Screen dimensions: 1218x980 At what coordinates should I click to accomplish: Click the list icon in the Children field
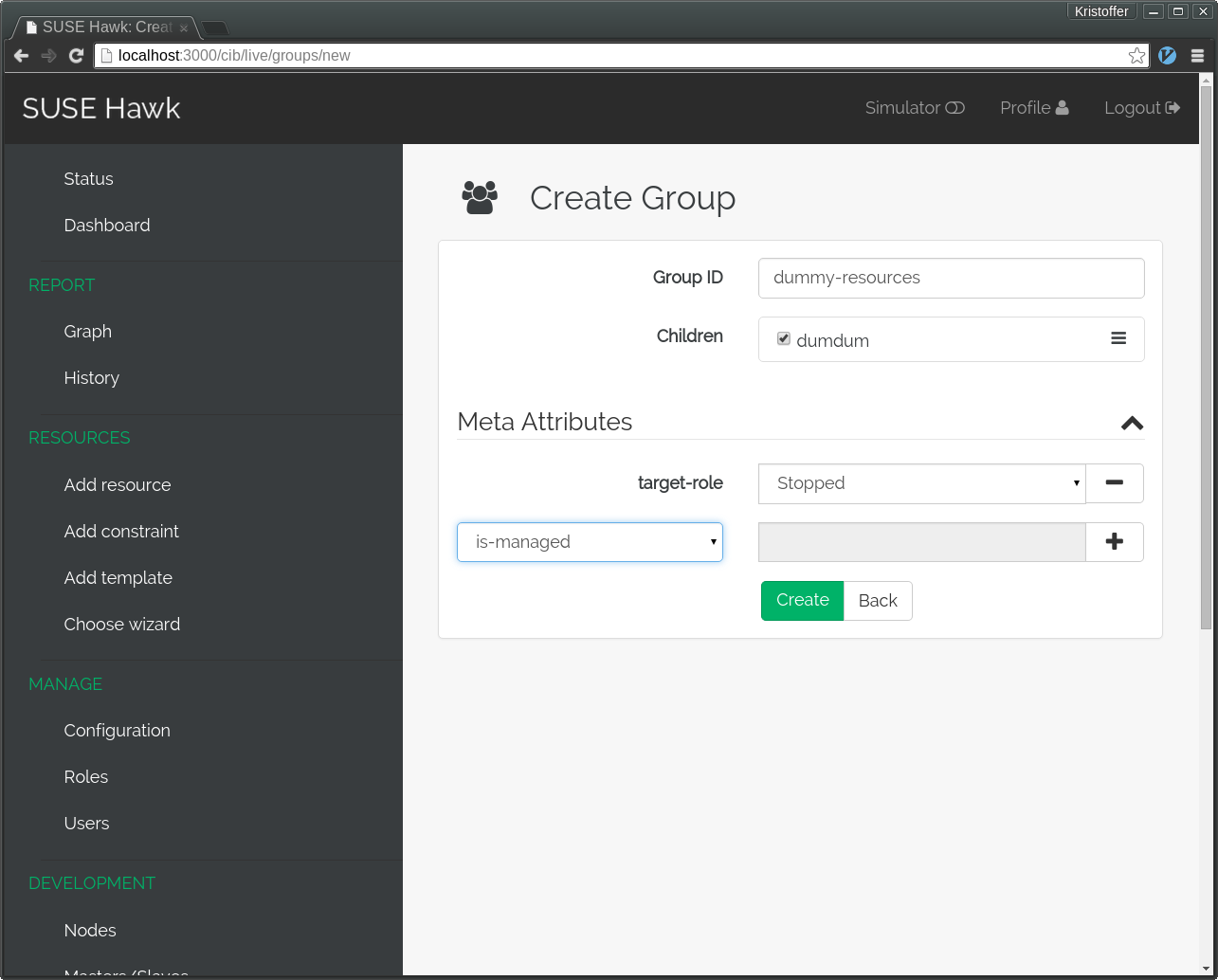pyautogui.click(x=1118, y=338)
